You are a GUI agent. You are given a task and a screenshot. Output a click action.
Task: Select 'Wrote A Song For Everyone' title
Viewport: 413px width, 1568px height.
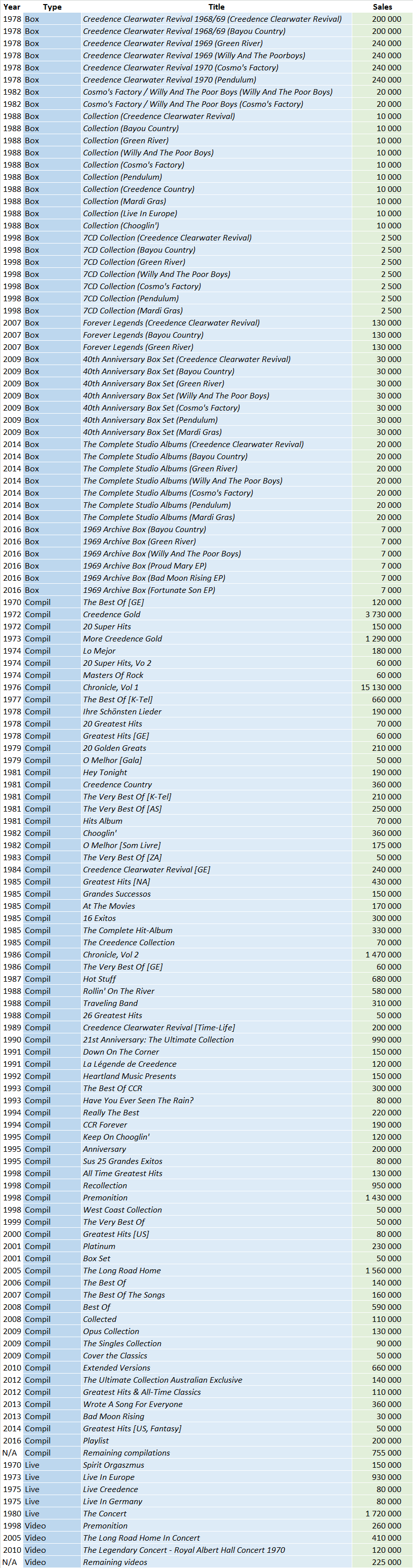(x=133, y=1404)
